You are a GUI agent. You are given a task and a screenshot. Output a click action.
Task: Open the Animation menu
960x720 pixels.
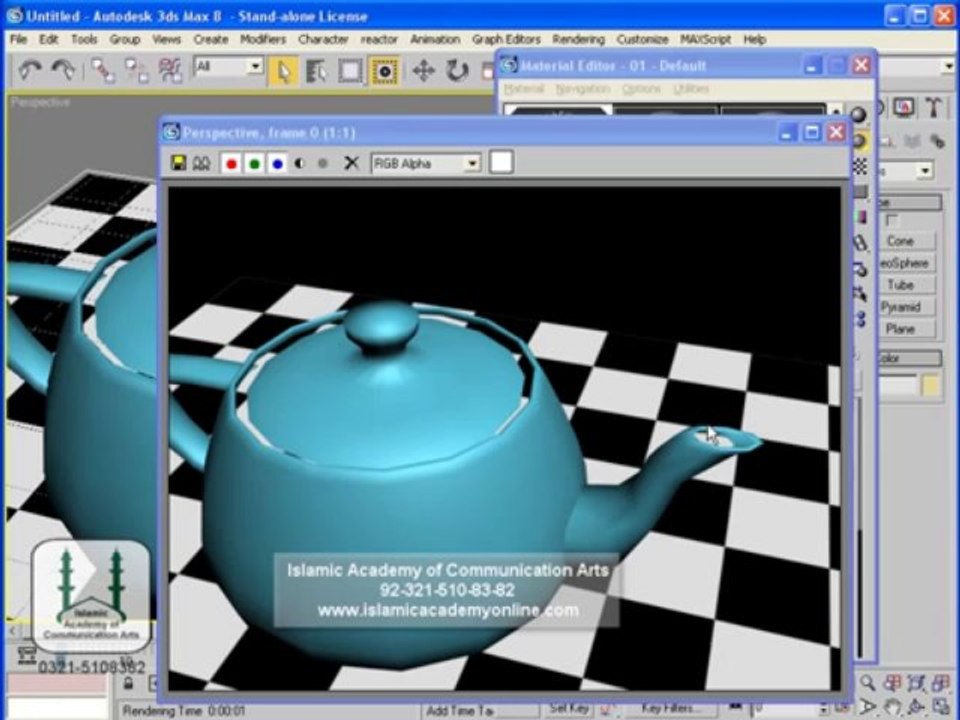[435, 39]
